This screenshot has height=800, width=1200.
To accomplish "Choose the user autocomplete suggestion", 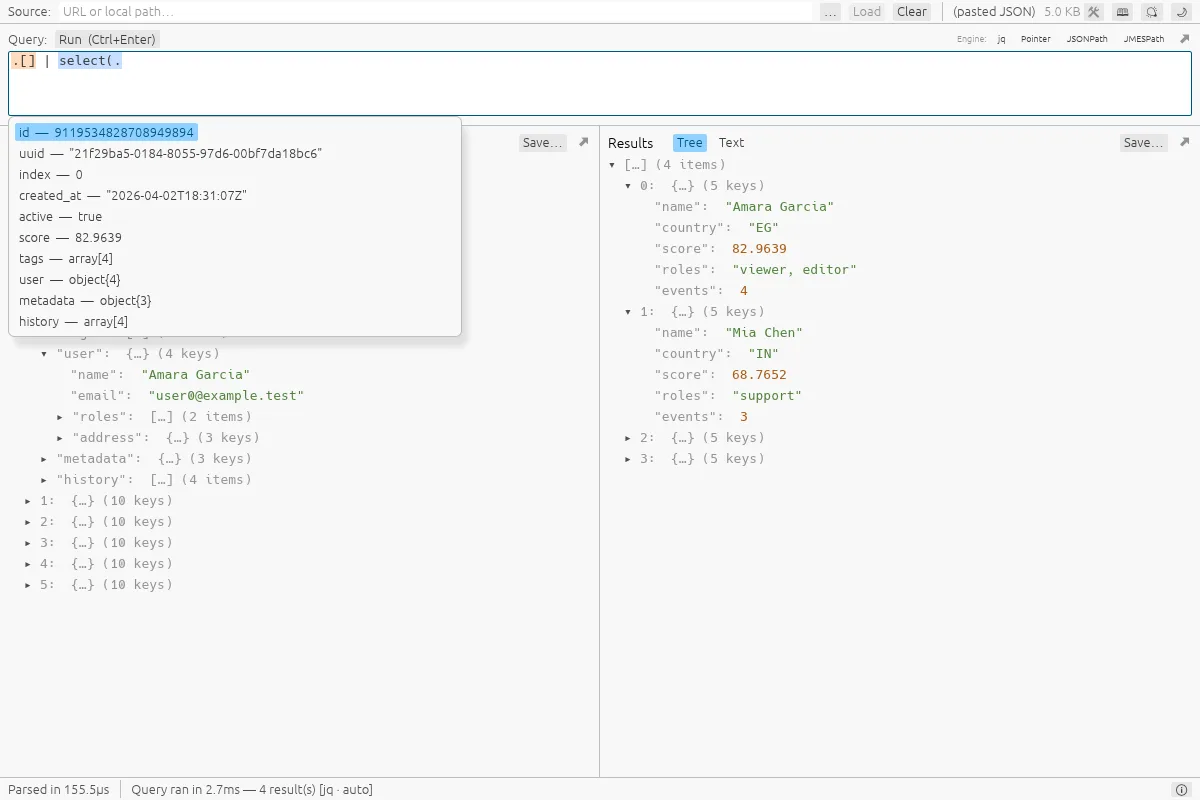I will 236,279.
